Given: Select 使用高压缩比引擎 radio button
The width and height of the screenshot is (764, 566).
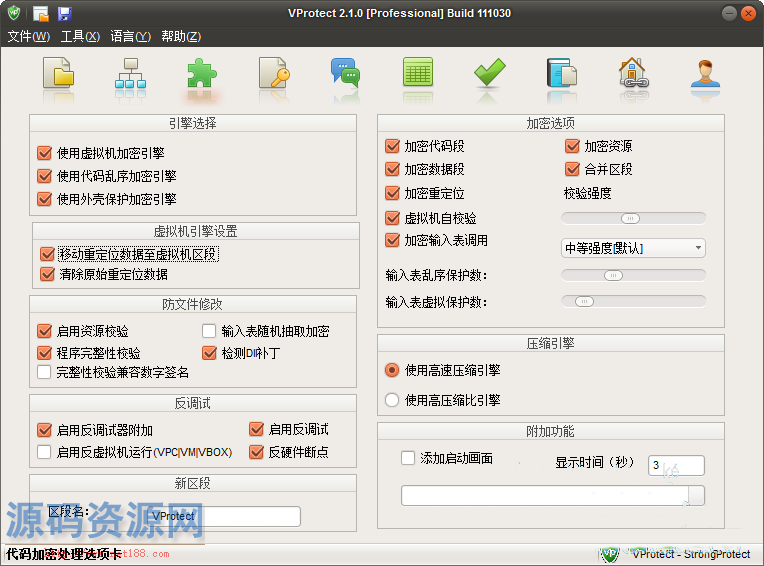Looking at the screenshot, I should tap(392, 400).
